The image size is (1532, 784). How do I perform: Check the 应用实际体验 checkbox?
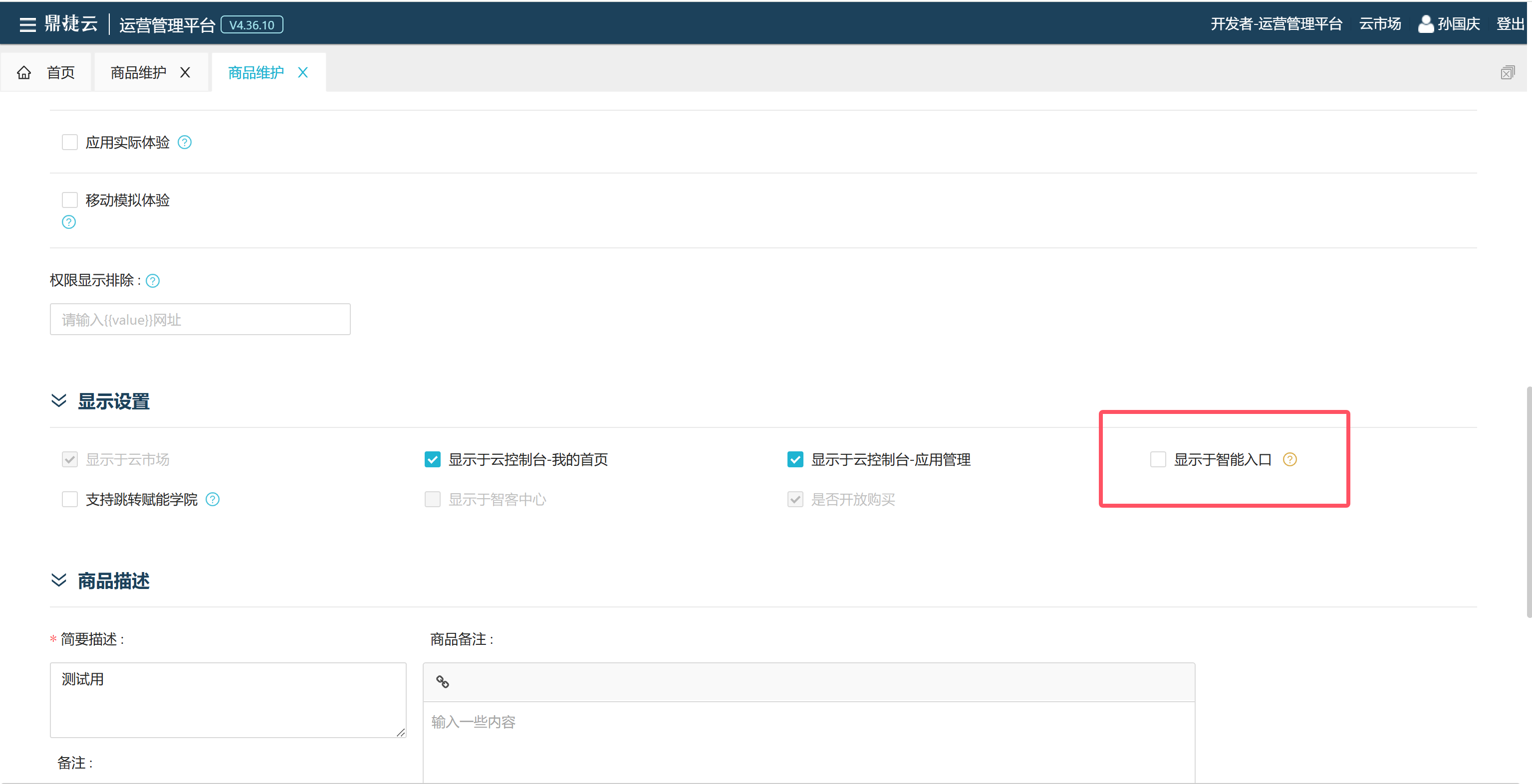click(x=69, y=143)
